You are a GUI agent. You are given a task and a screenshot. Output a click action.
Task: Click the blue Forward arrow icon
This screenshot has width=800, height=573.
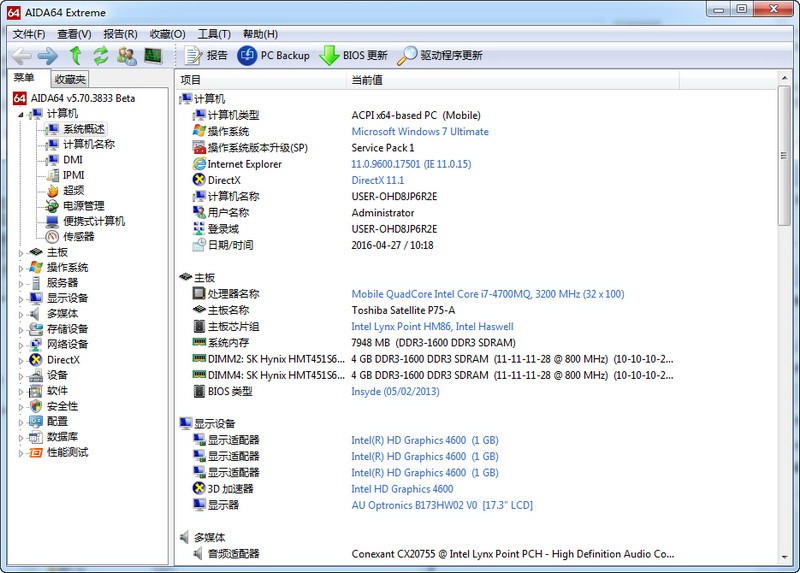48,56
